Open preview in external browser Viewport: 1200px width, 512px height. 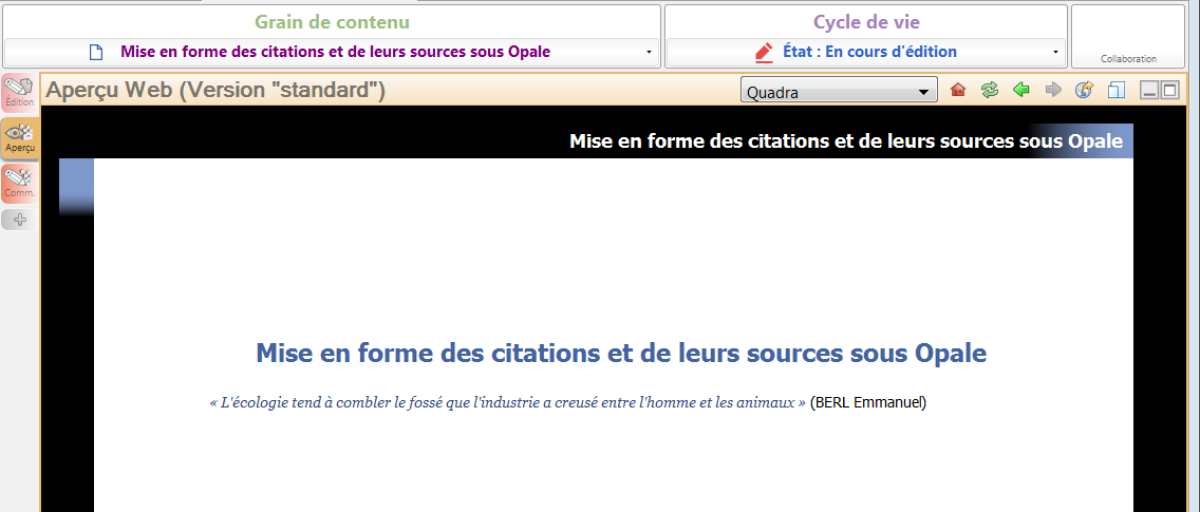pyautogui.click(x=1084, y=91)
